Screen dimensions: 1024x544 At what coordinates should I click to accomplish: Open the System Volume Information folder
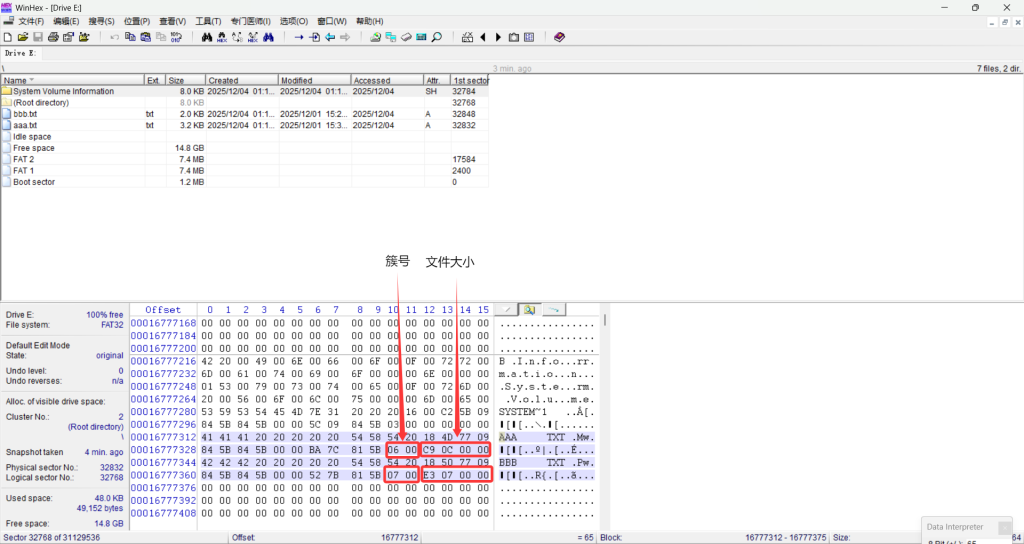tap(62, 91)
